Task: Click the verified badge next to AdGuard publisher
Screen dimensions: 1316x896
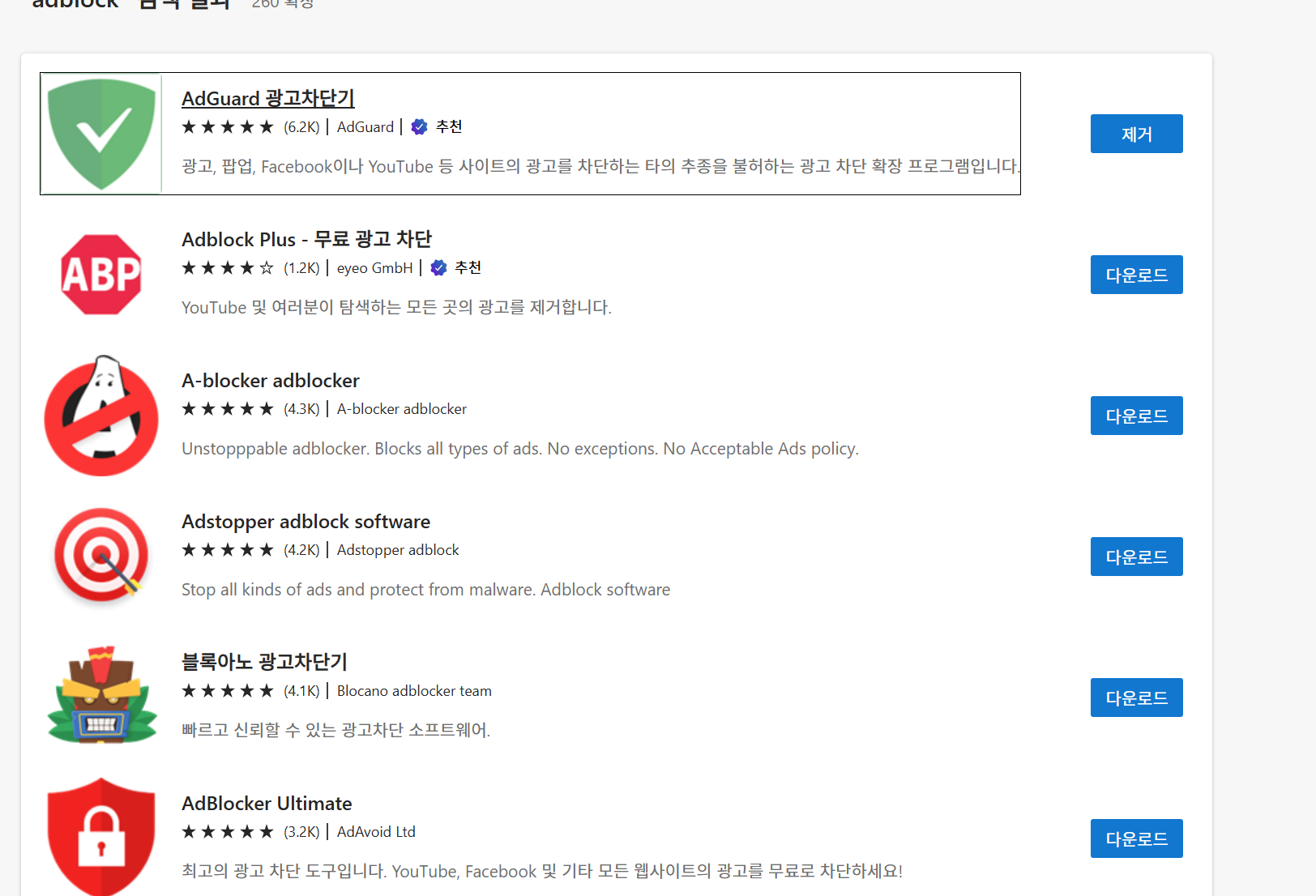Action: click(x=419, y=127)
